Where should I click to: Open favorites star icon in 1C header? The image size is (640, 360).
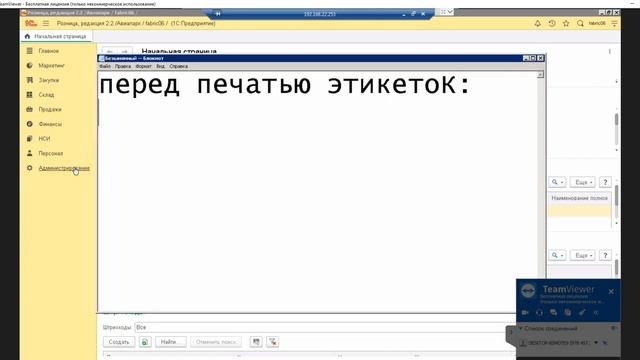point(566,24)
